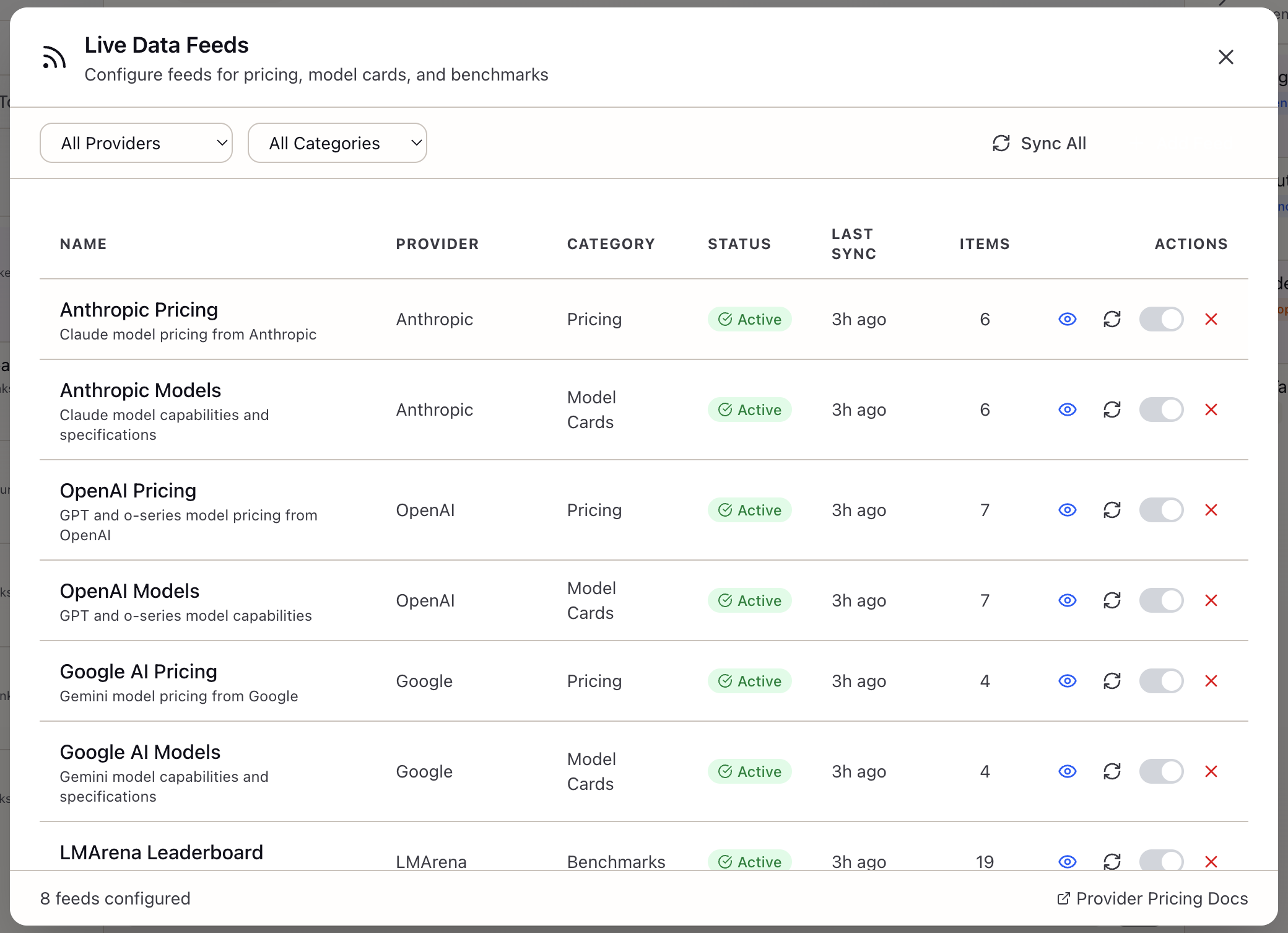Open the All Providers dropdown
Image resolution: width=1288 pixels, height=933 pixels.
[136, 142]
